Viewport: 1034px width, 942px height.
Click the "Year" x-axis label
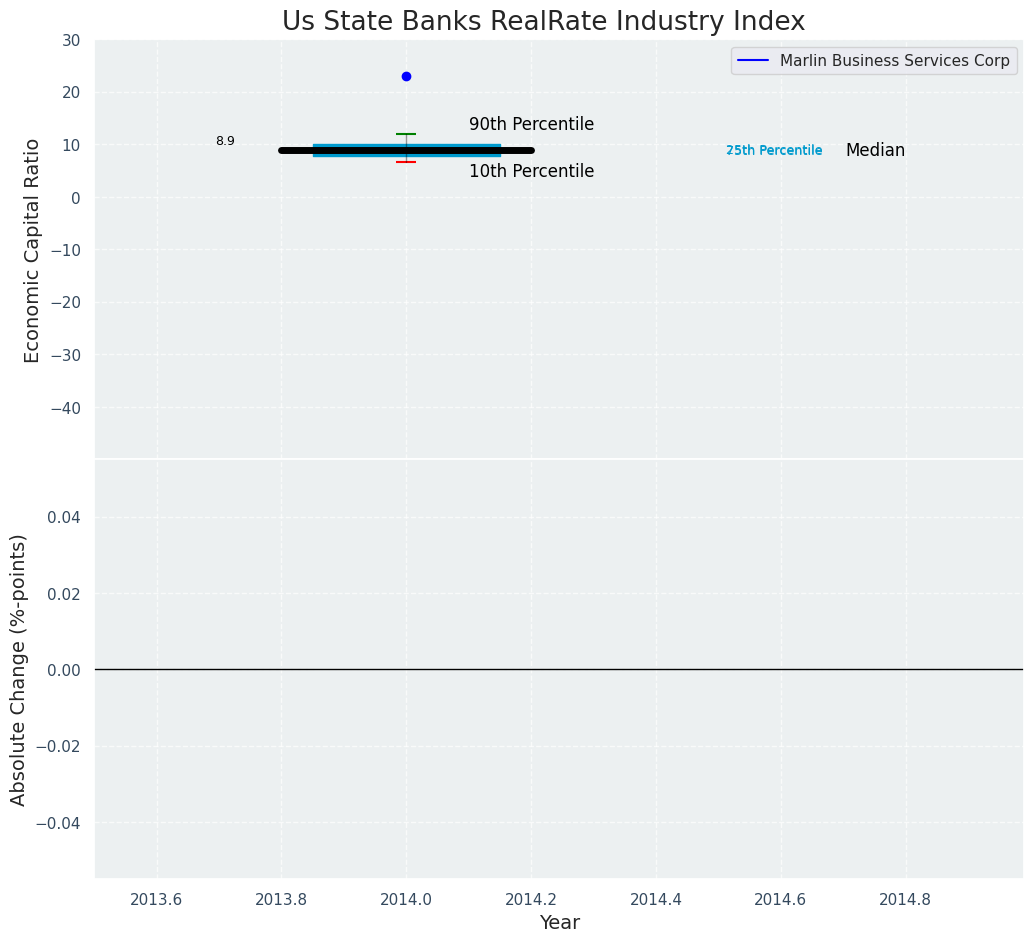point(559,923)
